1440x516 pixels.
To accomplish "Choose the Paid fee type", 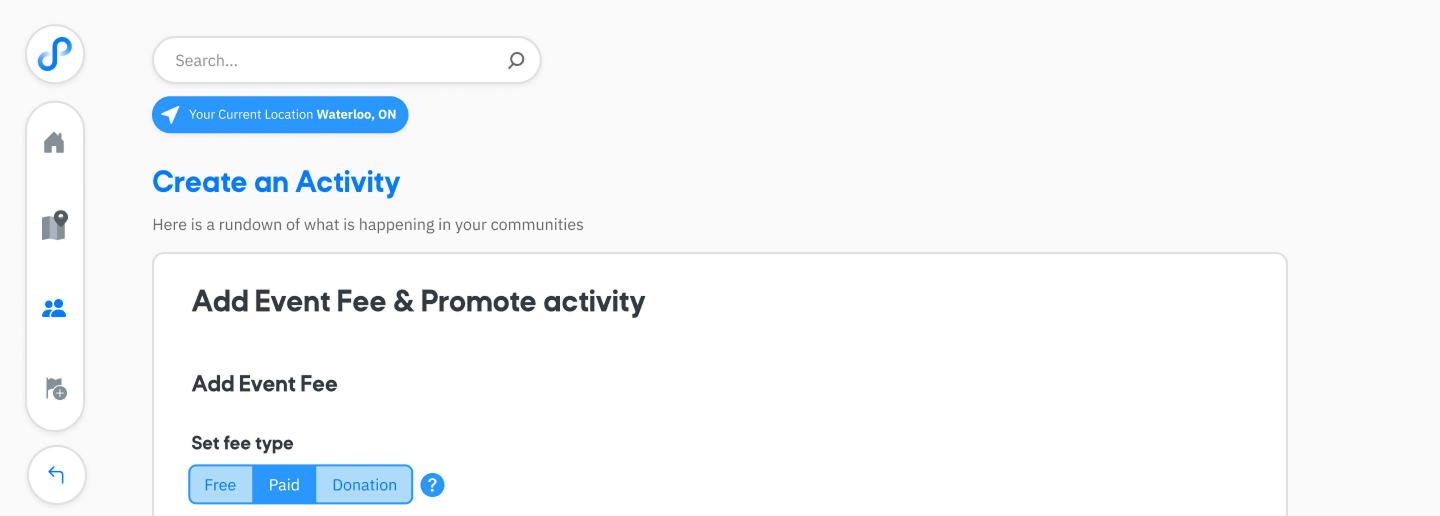I will [284, 485].
